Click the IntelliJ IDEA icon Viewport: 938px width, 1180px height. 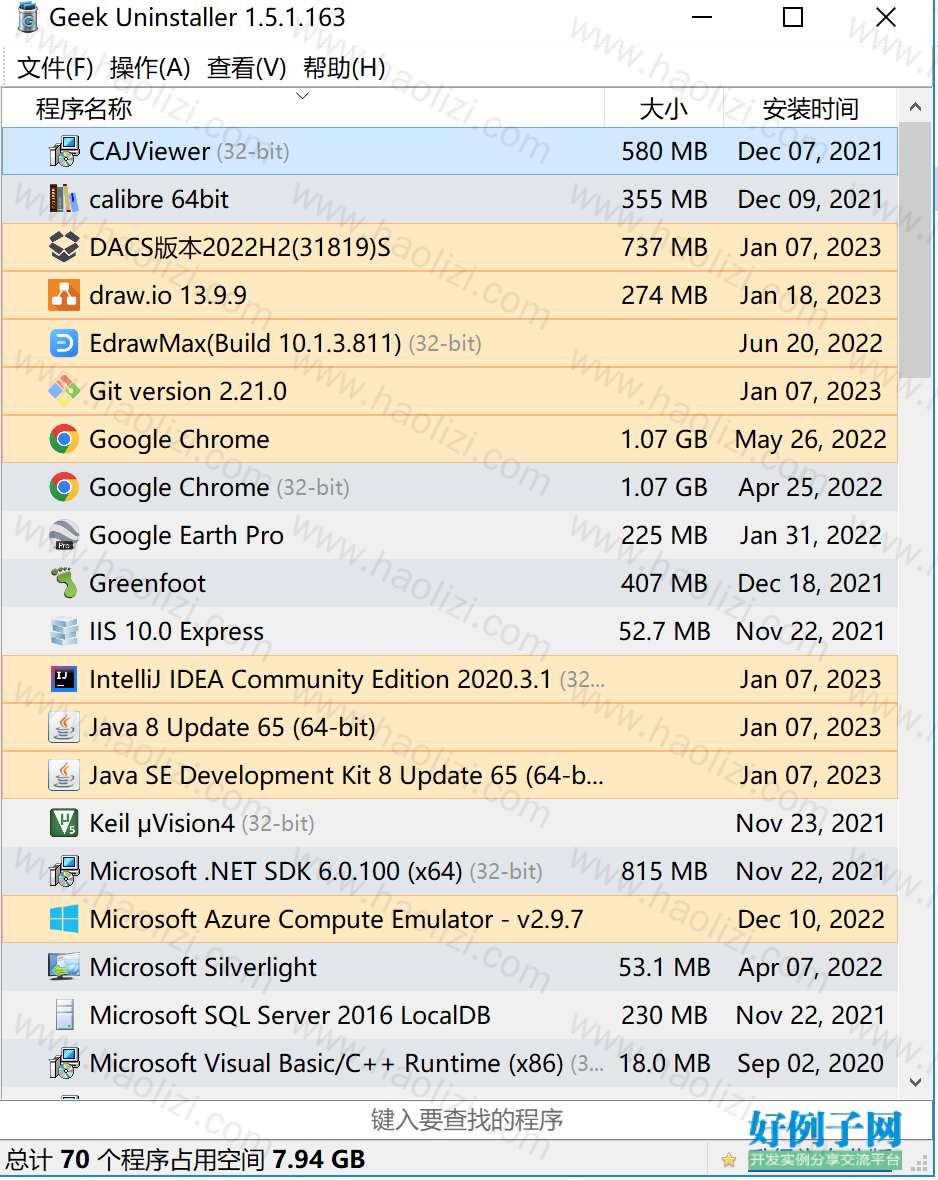click(64, 679)
